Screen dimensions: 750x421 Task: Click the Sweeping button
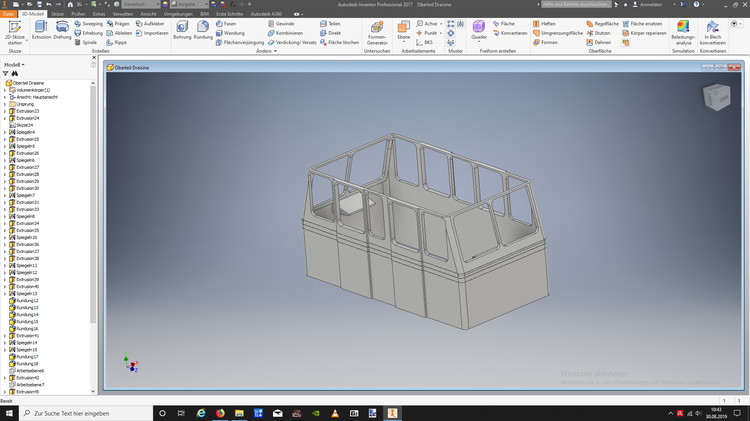click(88, 23)
